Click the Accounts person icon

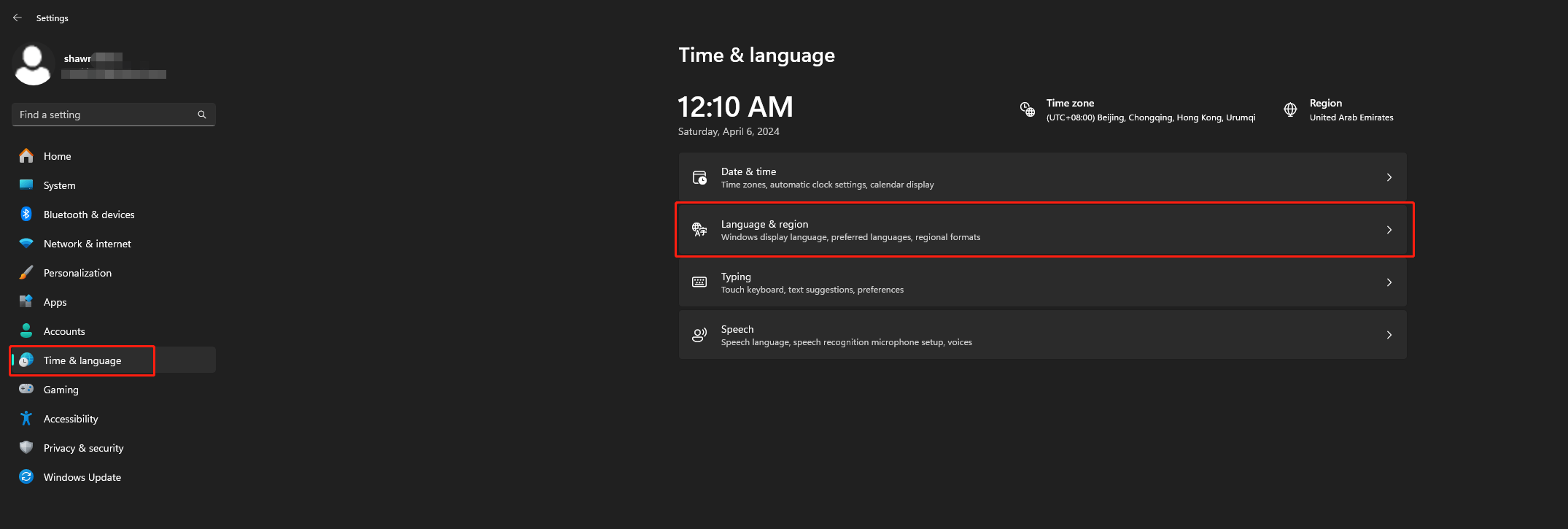point(26,331)
